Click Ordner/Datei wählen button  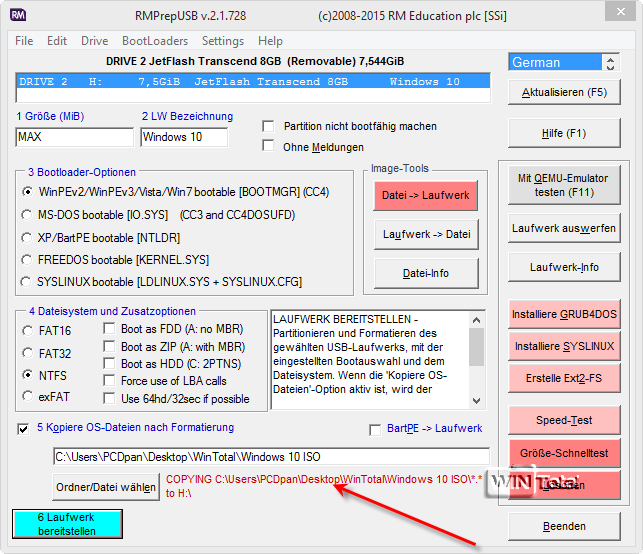coord(106,487)
